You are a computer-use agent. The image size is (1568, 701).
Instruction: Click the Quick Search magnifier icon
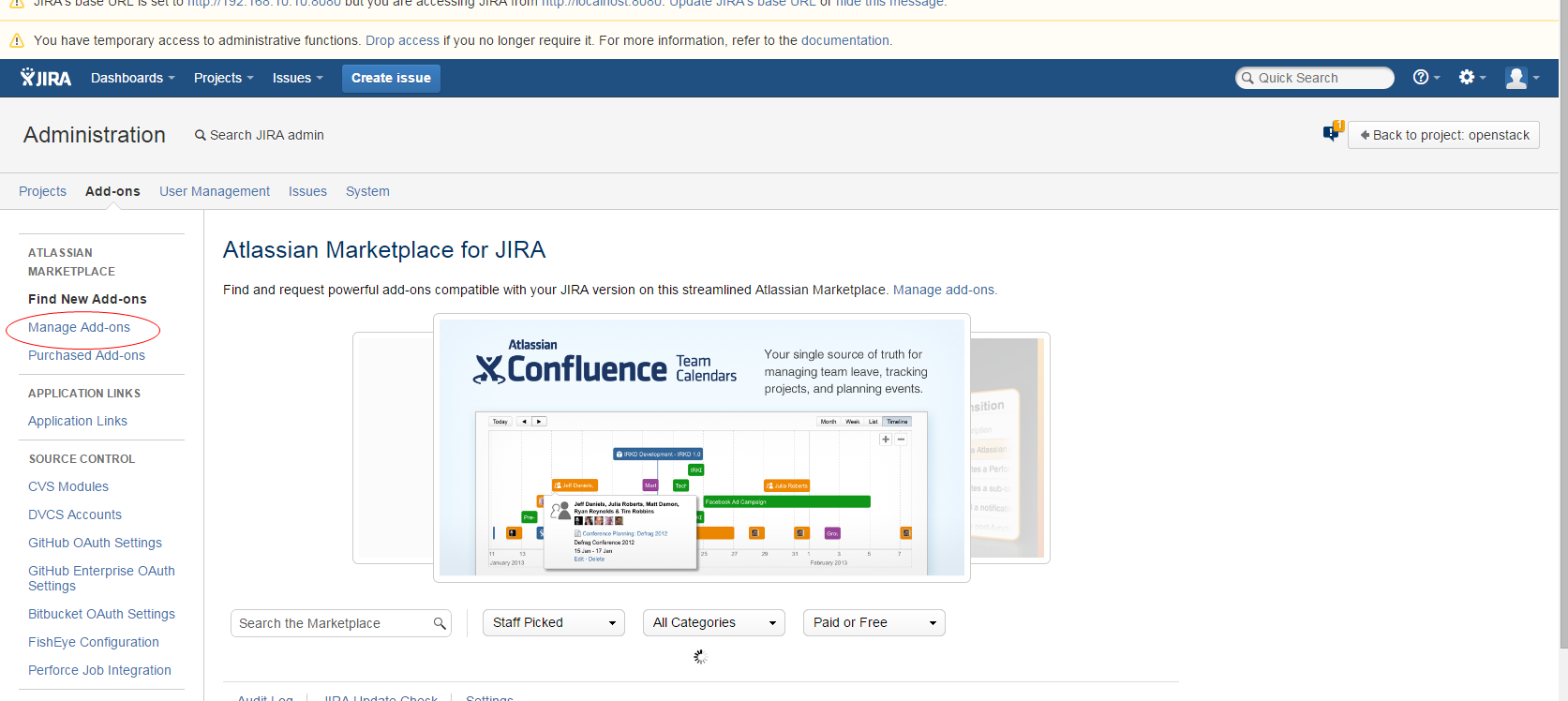click(x=1247, y=78)
